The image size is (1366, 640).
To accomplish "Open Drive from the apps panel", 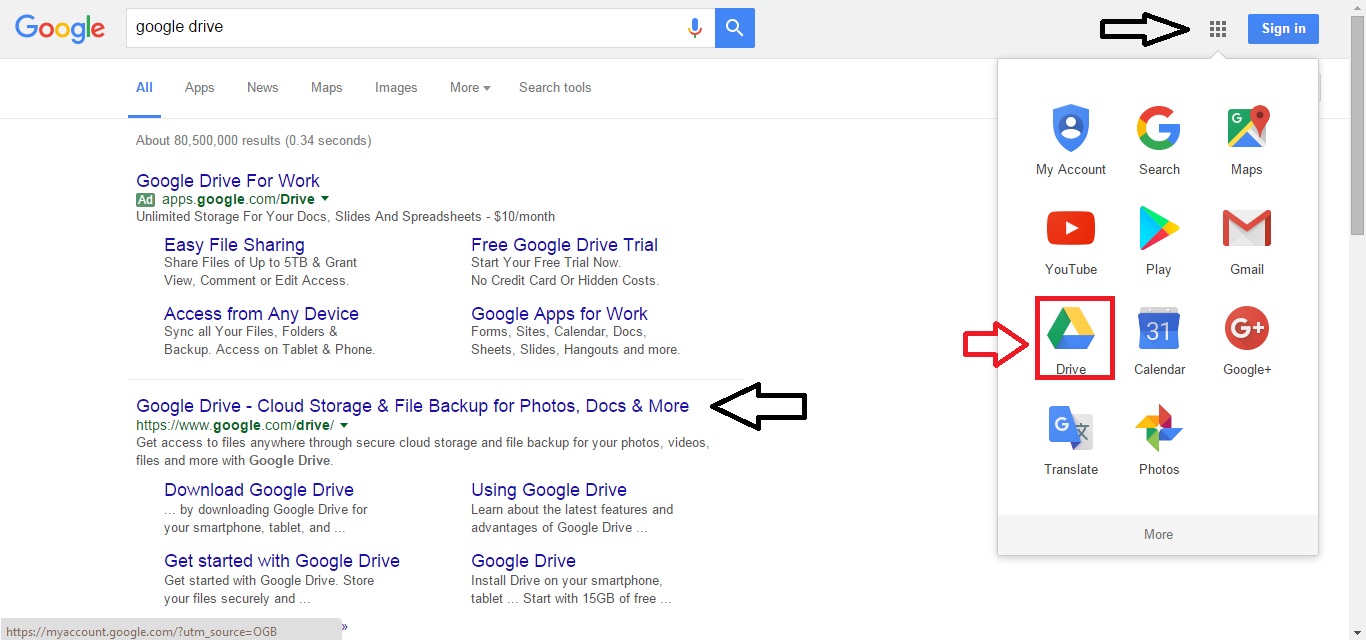I will [1071, 336].
